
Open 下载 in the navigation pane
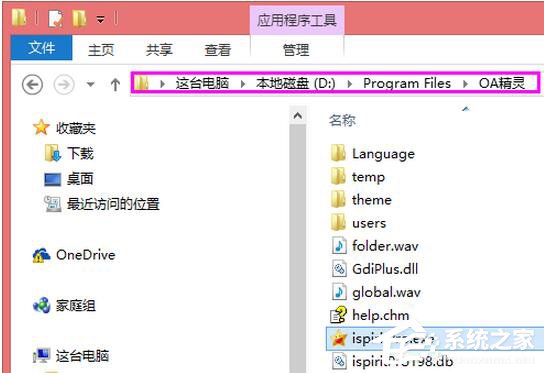(80, 153)
